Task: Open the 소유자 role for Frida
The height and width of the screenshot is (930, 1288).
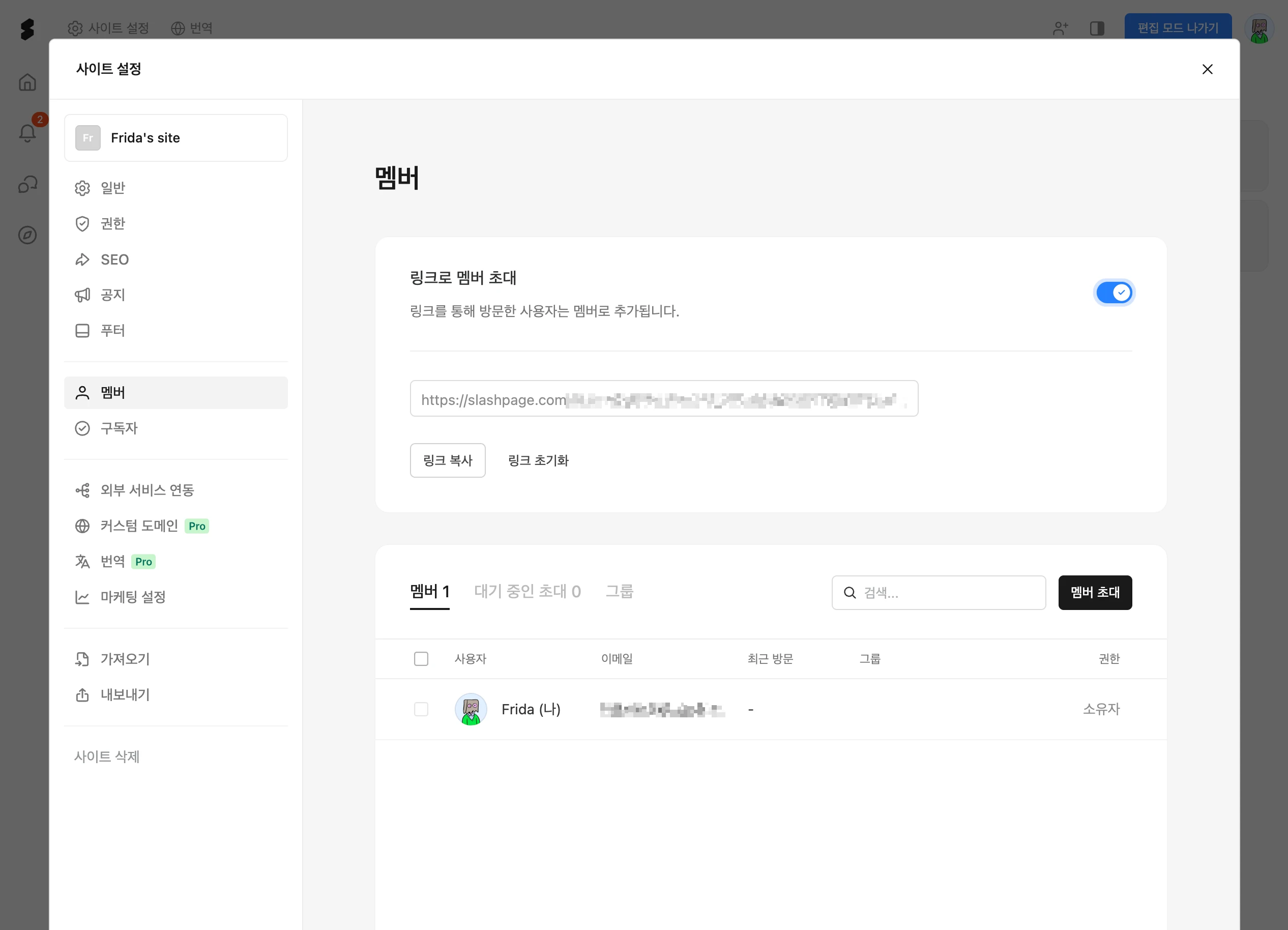Action: (x=1101, y=709)
